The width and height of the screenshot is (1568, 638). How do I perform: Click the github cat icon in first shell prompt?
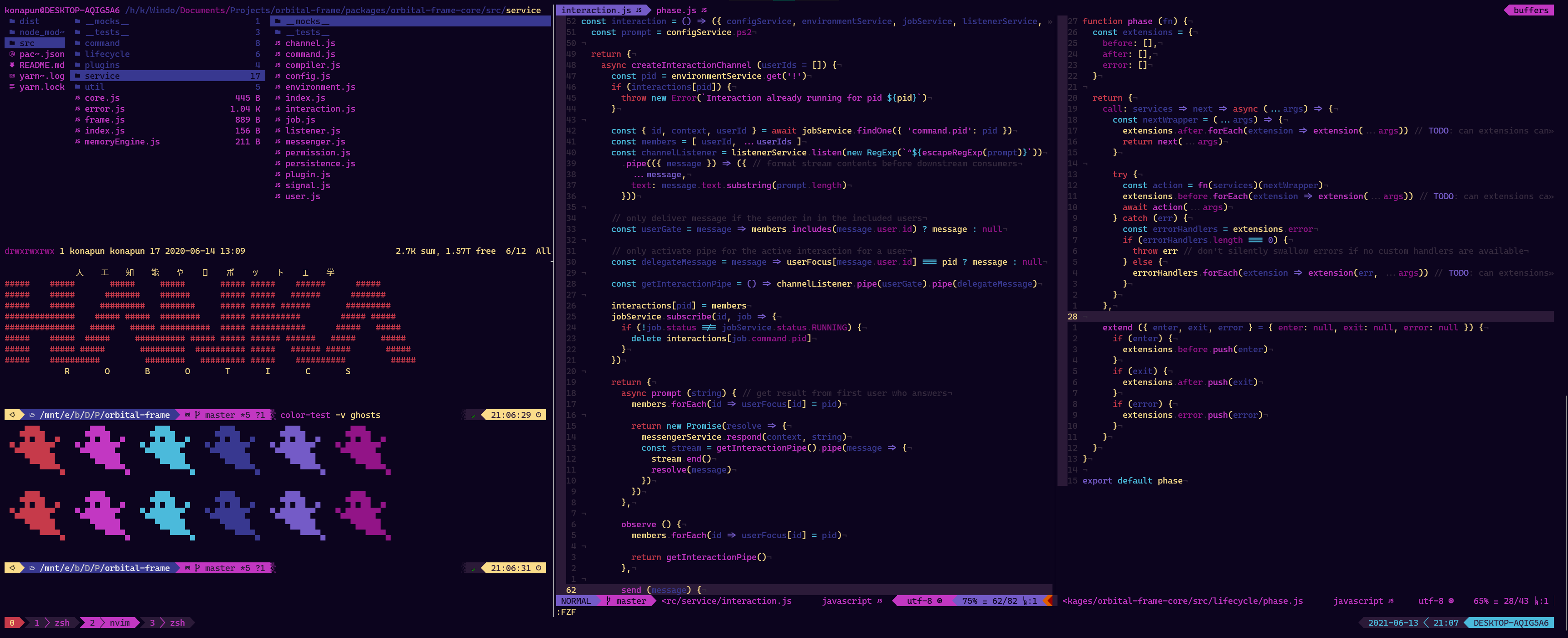[x=188, y=415]
